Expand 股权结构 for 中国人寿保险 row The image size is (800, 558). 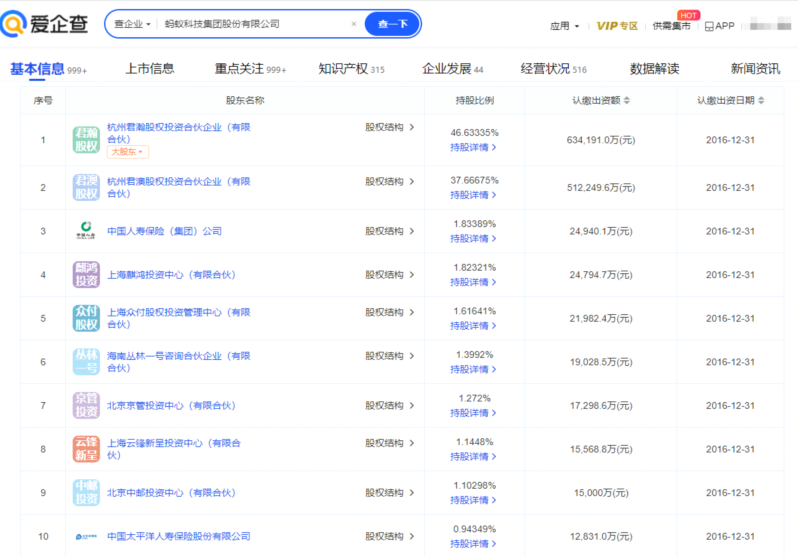(x=389, y=231)
